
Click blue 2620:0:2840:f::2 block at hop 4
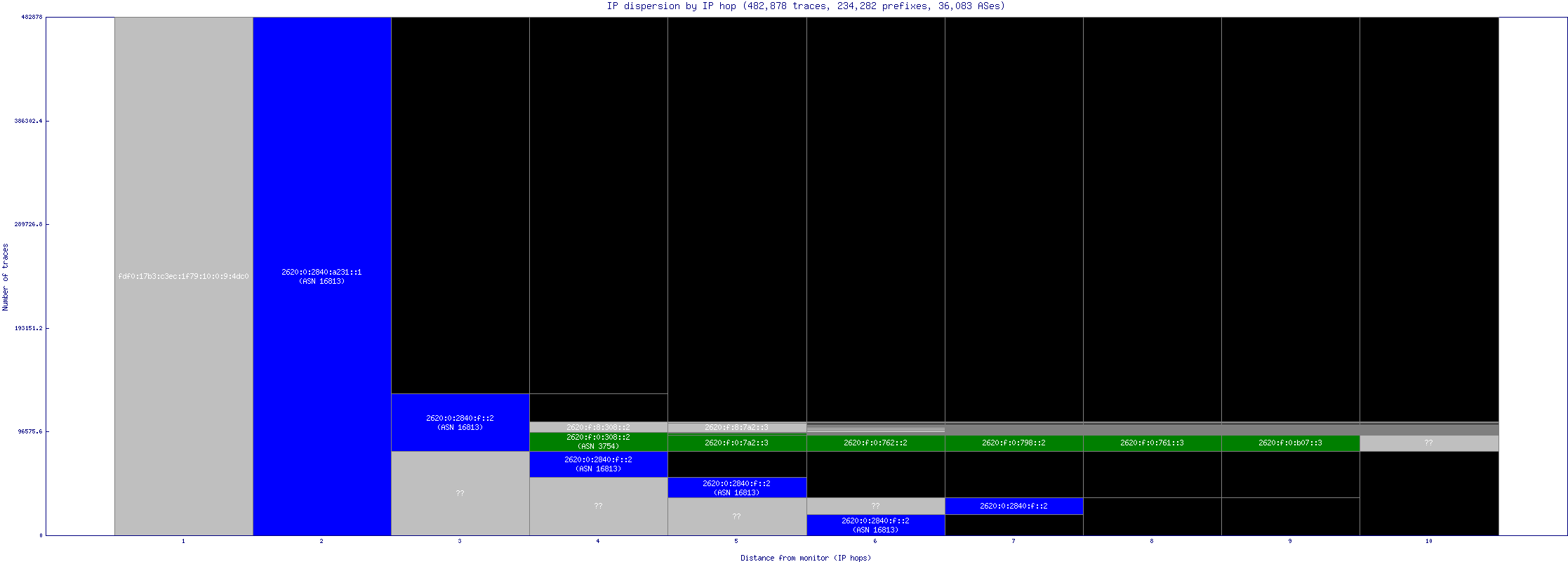(598, 464)
